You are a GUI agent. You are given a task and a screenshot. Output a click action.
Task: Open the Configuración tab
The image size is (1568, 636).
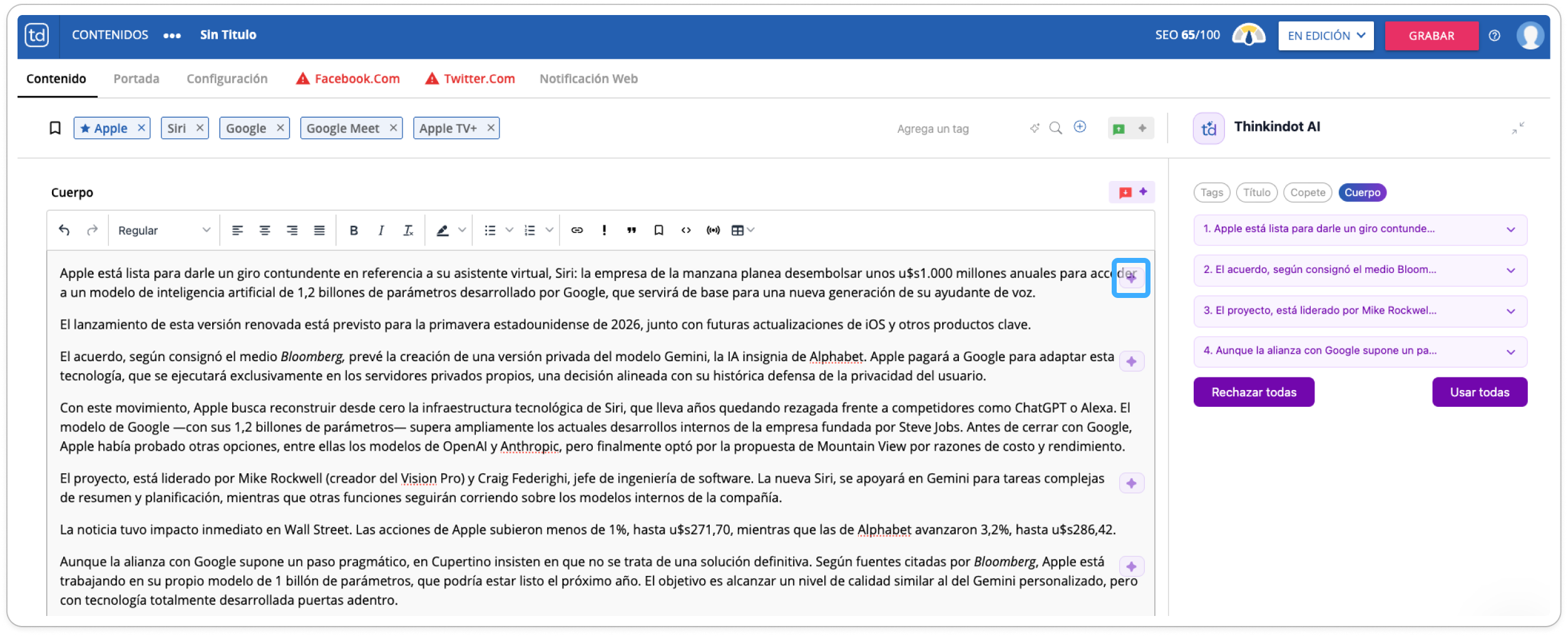pos(227,79)
